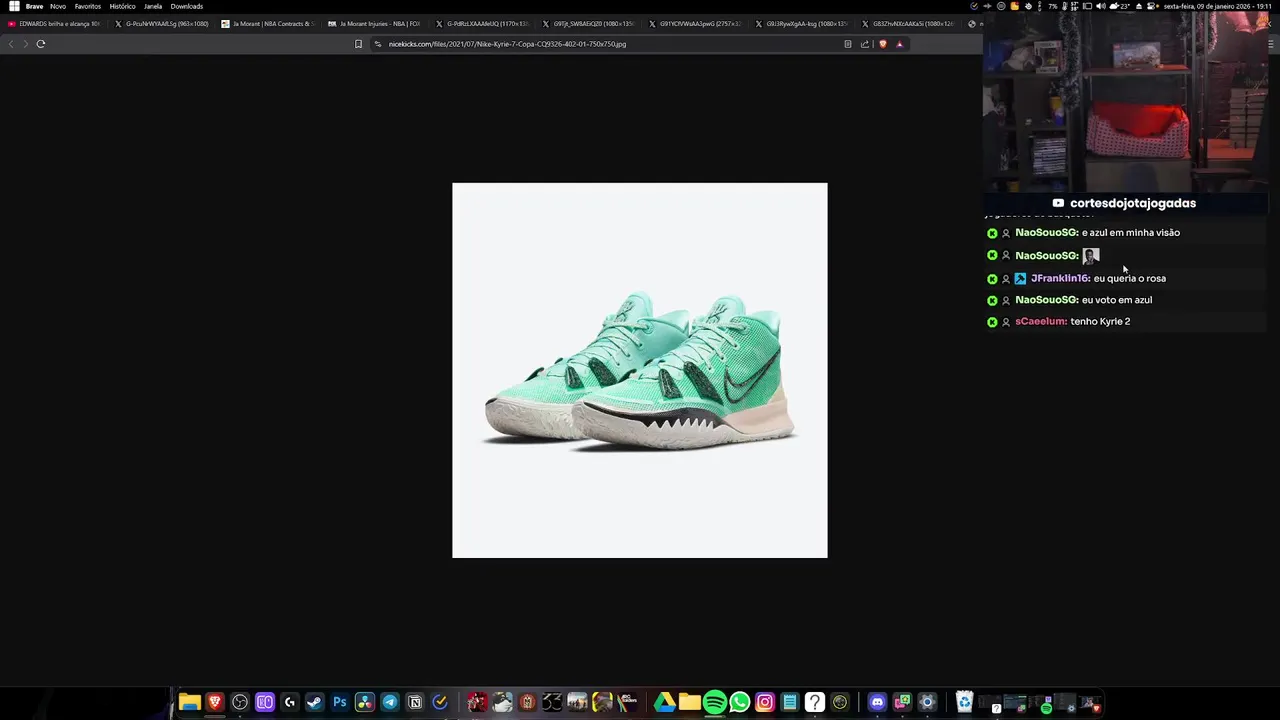The image size is (1280, 720).
Task: Click JFranklin16 username in chat
Action: (1060, 278)
